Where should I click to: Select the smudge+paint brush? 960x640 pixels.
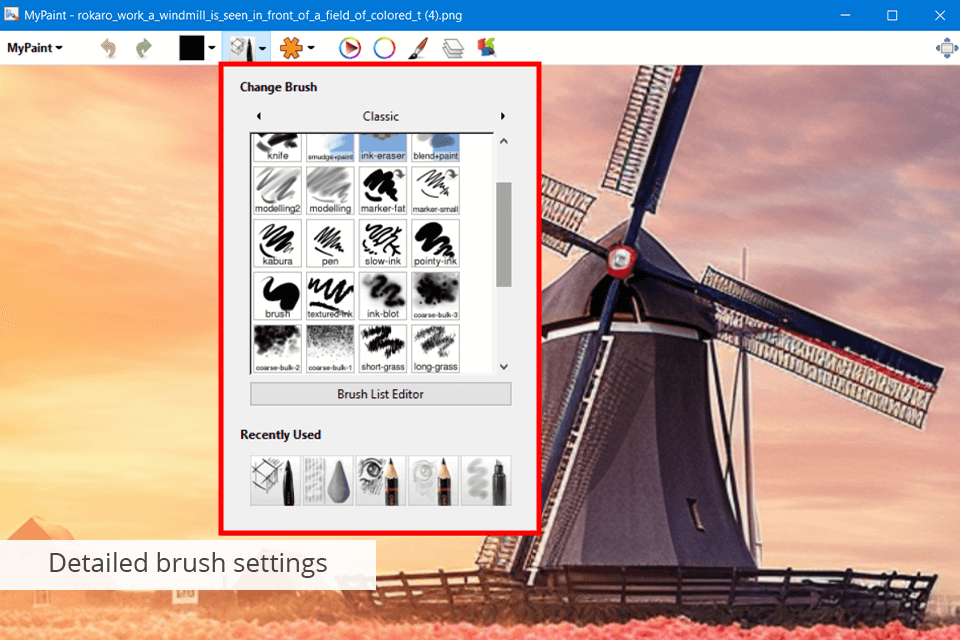point(330,148)
